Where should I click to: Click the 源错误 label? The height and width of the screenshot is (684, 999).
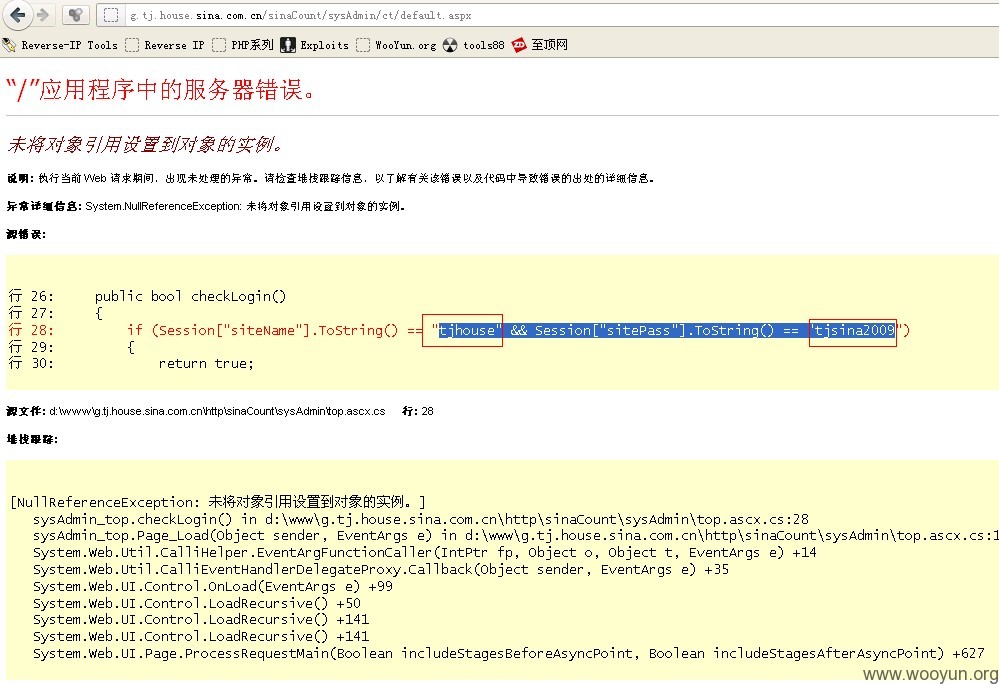point(26,234)
